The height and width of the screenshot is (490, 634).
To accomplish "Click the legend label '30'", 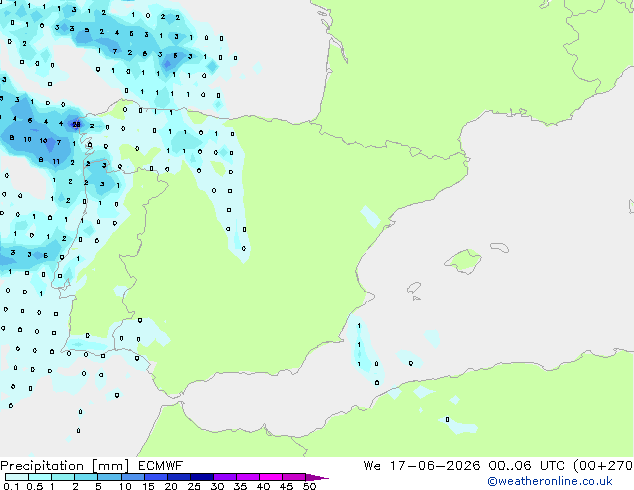I will click(x=217, y=486).
